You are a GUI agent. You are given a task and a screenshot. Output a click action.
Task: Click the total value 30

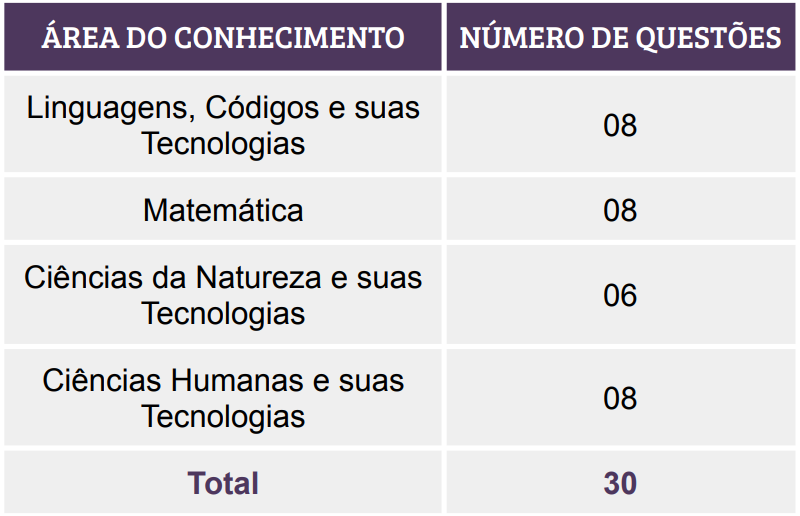(620, 482)
